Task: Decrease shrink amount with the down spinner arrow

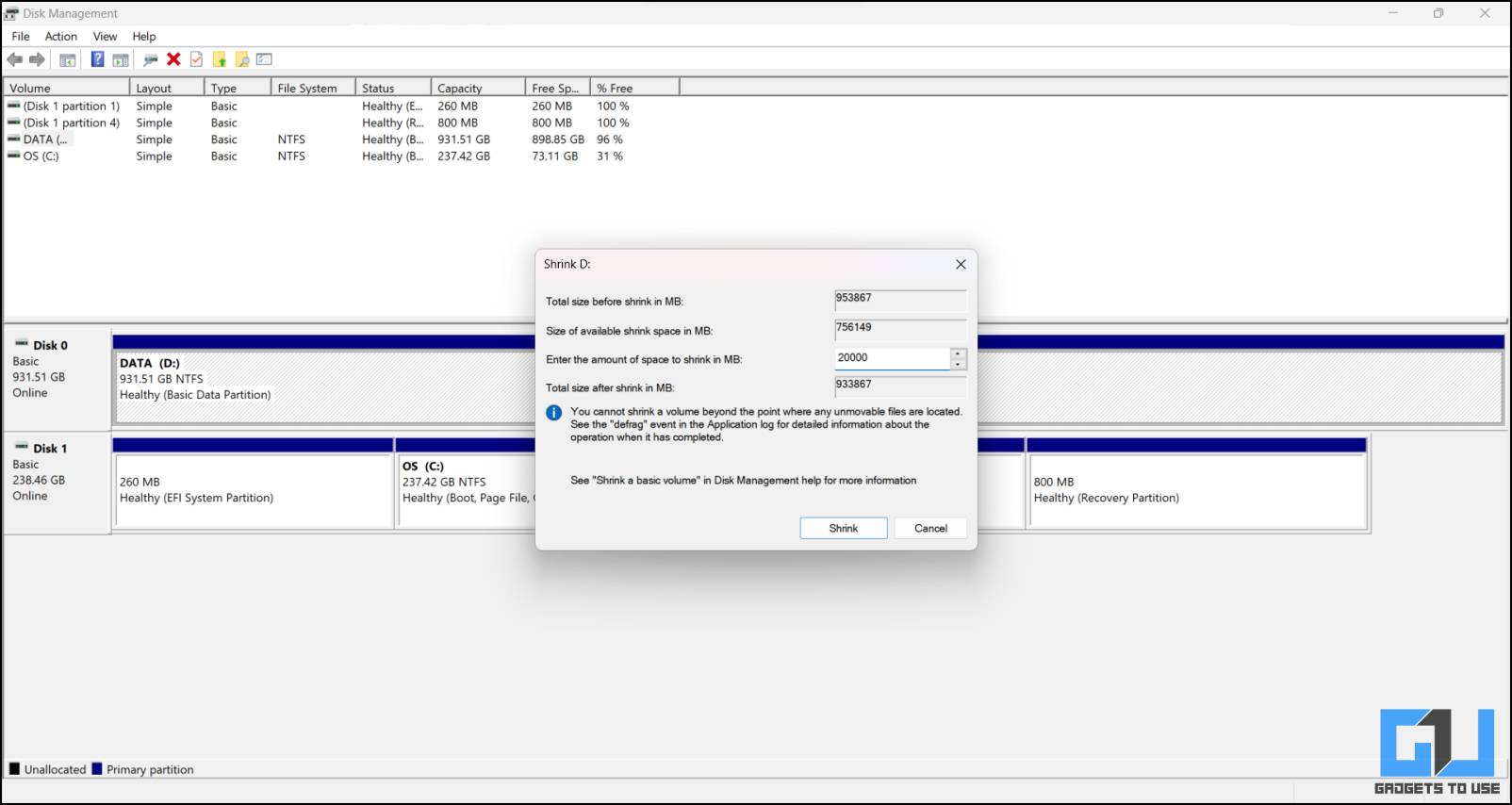Action: [x=959, y=365]
